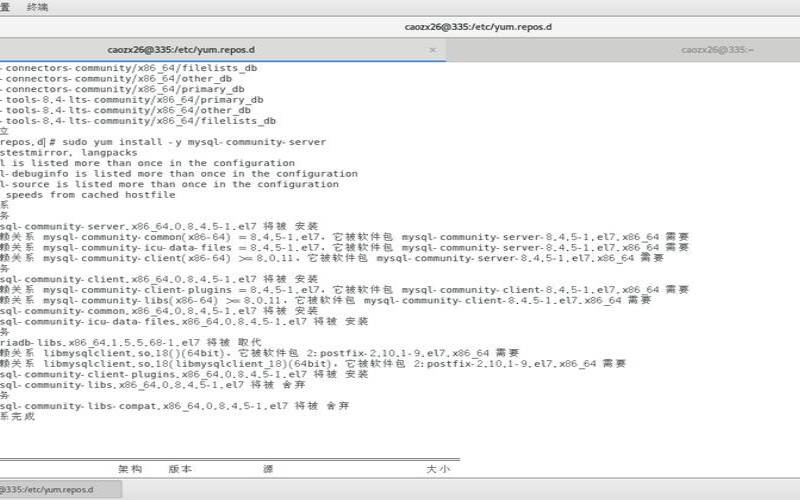
Task: Click the mysql-community-server 将被 安装 line
Action: tap(160, 226)
